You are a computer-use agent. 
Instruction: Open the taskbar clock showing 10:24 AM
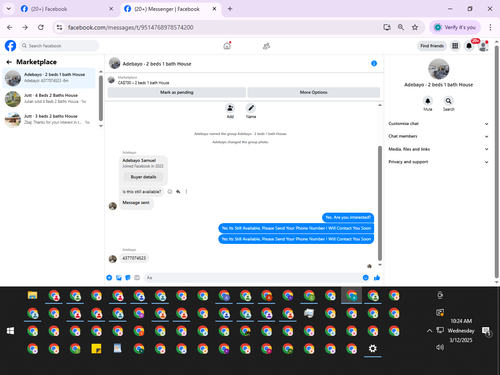point(461,330)
